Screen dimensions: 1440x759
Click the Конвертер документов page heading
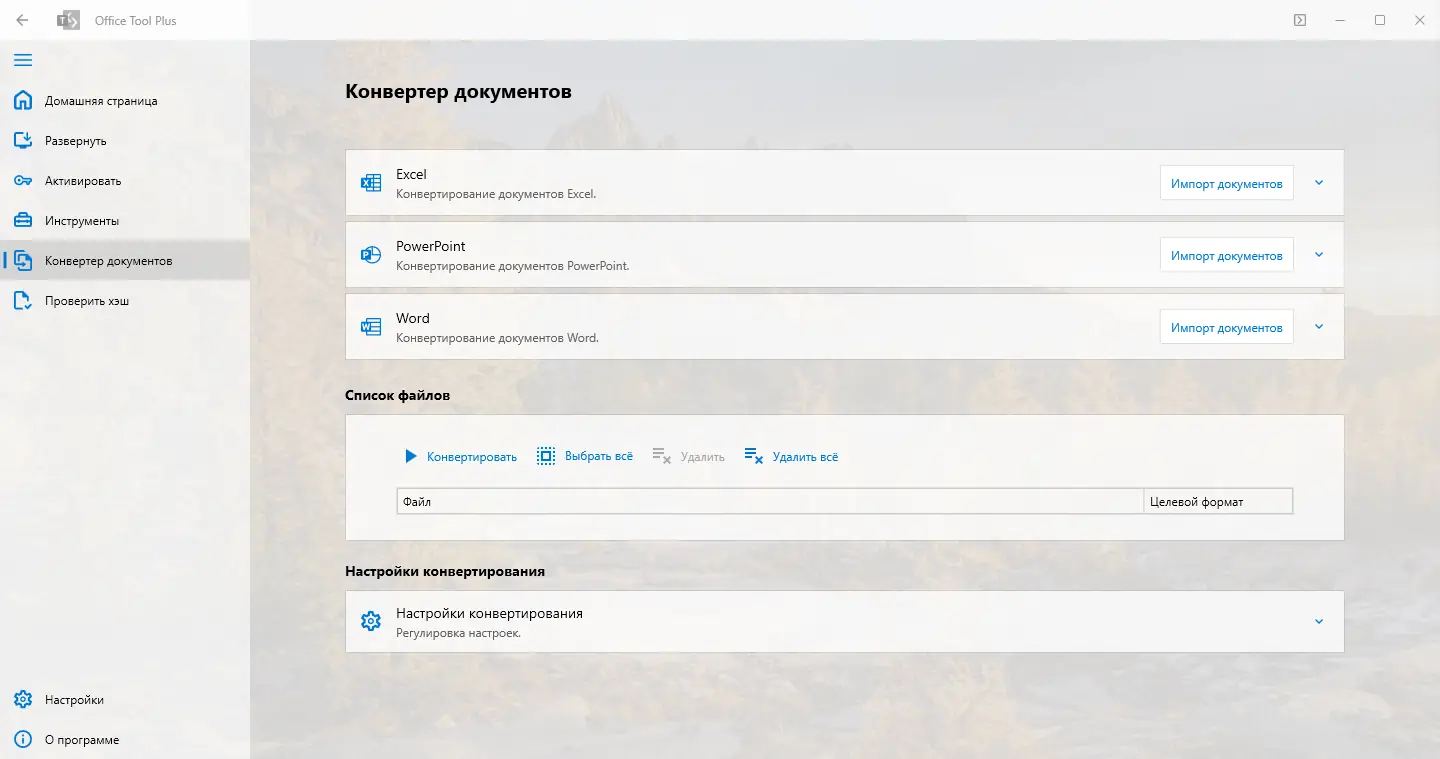click(x=458, y=92)
